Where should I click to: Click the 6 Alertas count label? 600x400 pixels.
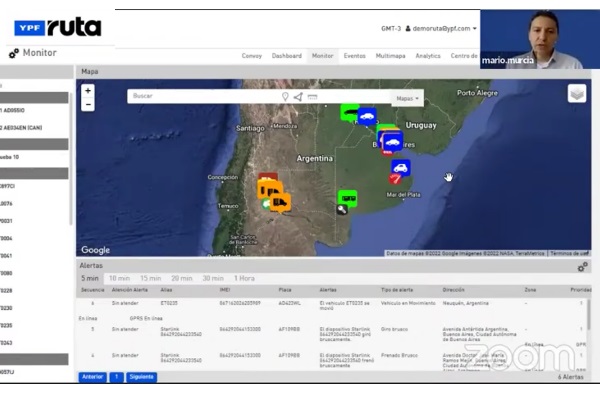click(571, 377)
